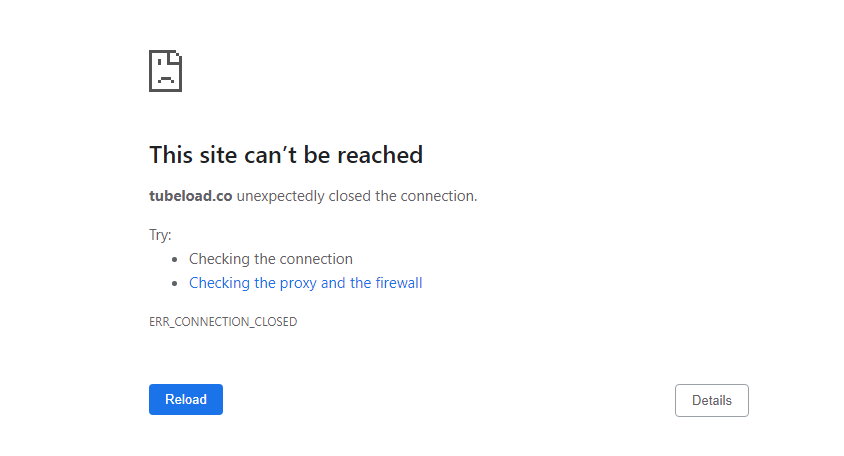Select the bold tubeload.co domain text

pyautogui.click(x=190, y=196)
